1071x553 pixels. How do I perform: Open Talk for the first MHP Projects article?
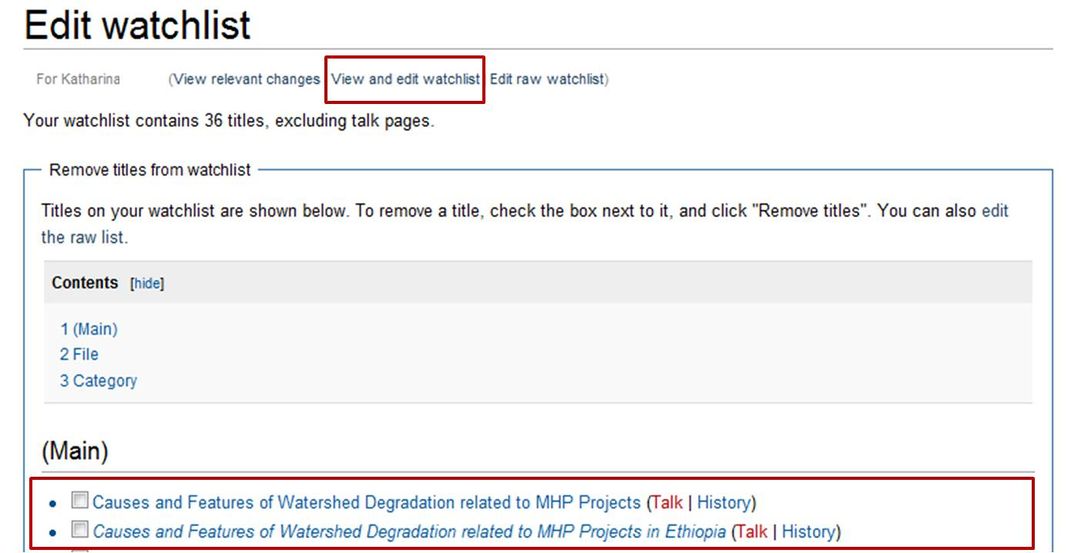pos(667,502)
